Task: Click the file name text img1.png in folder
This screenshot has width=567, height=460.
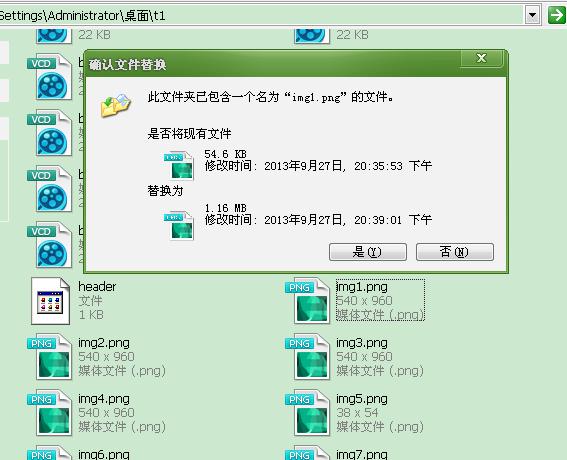Action: (362, 287)
